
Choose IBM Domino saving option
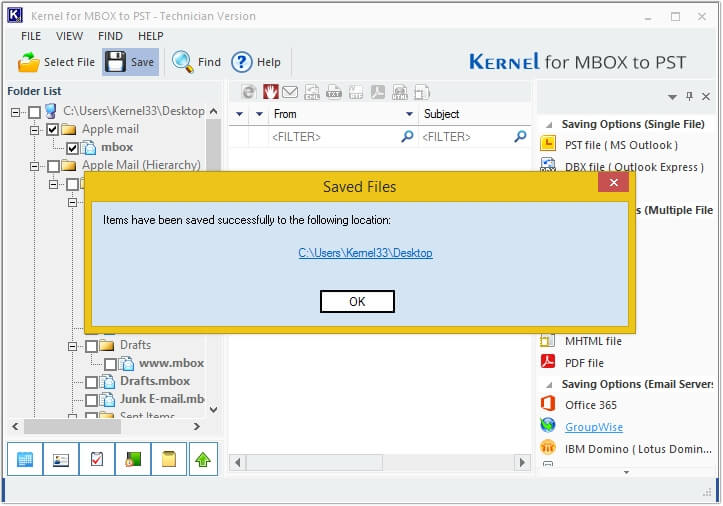(x=638, y=449)
